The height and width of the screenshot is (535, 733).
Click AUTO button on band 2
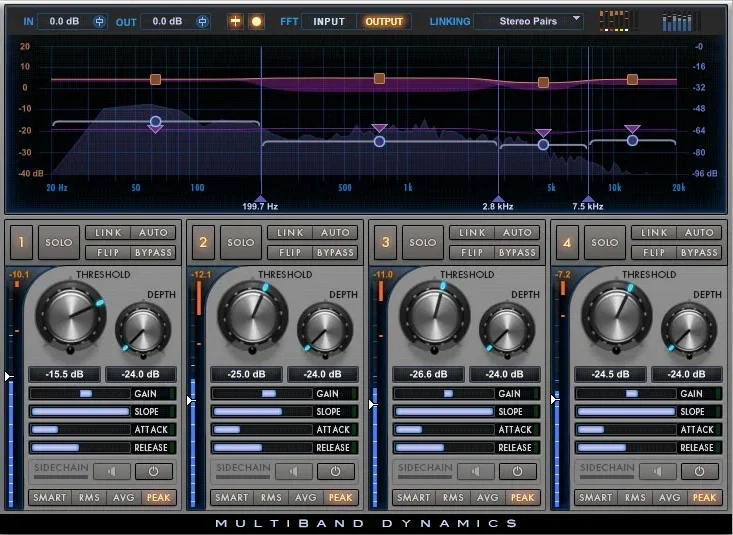(335, 232)
